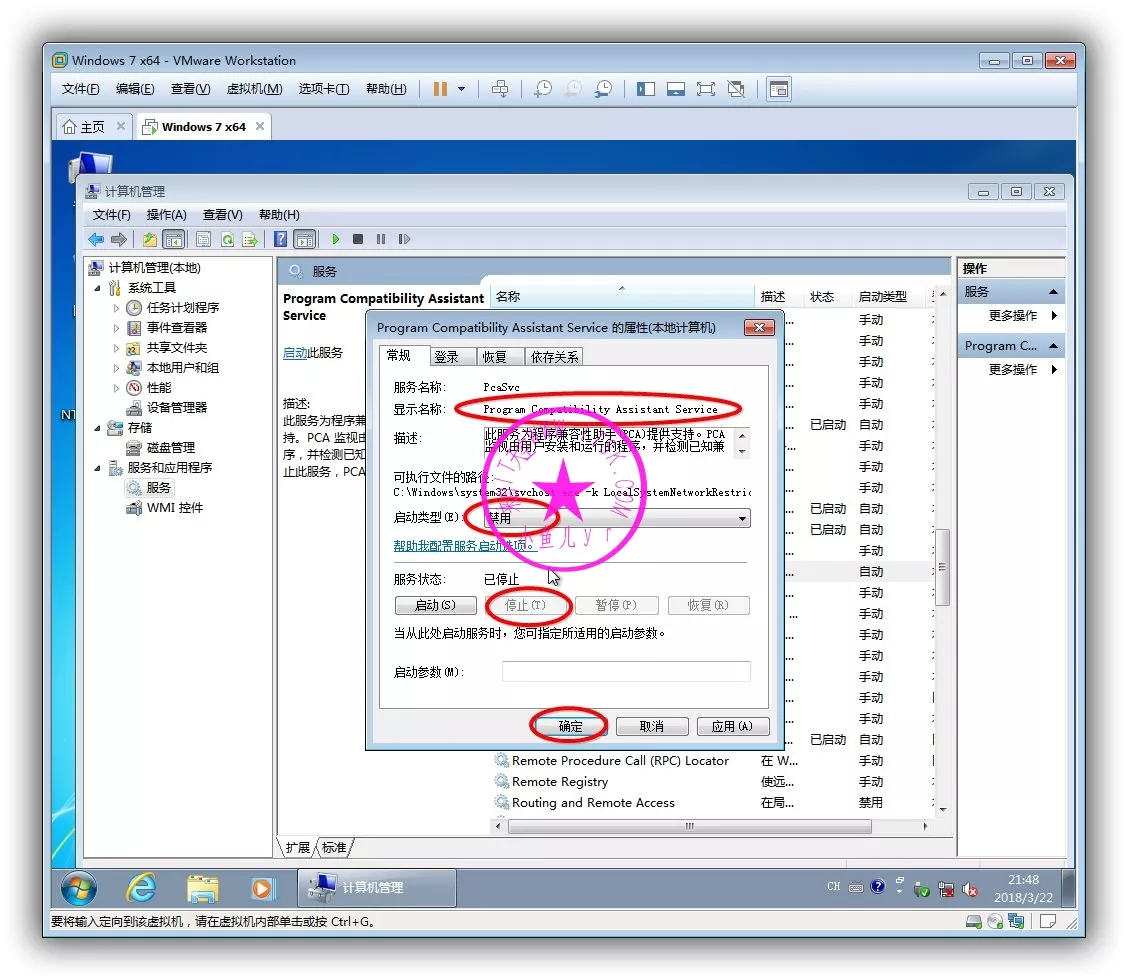Click the 启动参数 input field
This screenshot has height=980, width=1128.
pos(625,672)
